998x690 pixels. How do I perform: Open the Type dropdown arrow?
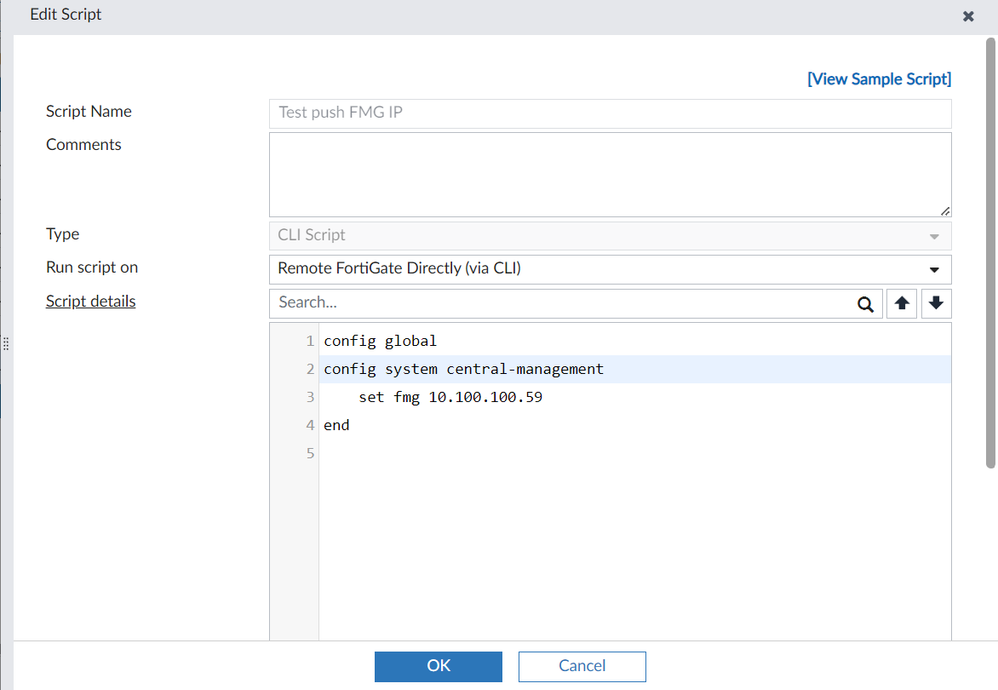click(x=934, y=236)
